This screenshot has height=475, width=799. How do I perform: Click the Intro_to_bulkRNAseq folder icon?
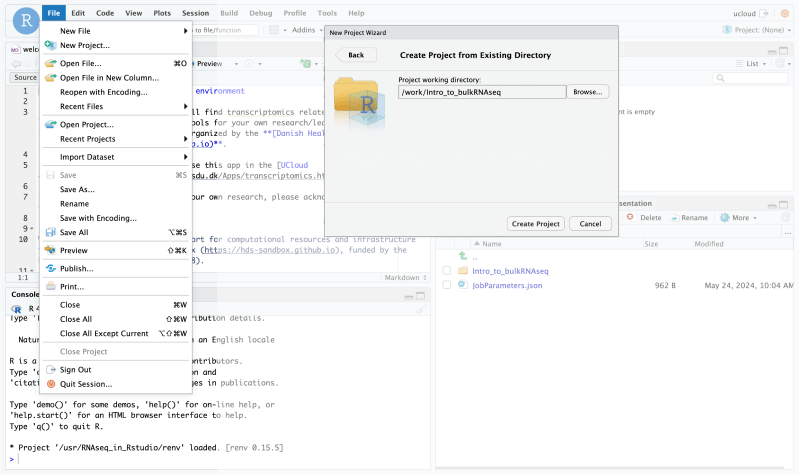coord(463,271)
